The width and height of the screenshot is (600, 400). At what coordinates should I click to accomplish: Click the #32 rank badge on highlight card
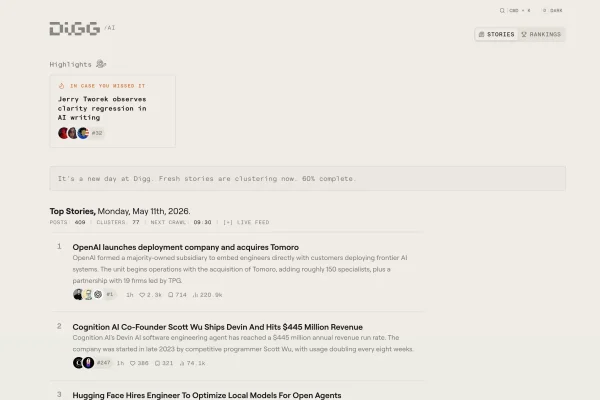tap(97, 133)
